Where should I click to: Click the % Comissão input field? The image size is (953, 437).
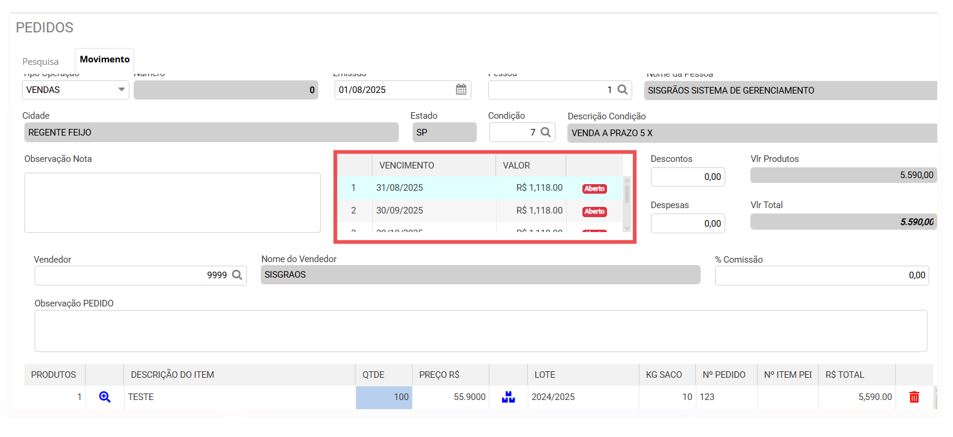pos(821,275)
